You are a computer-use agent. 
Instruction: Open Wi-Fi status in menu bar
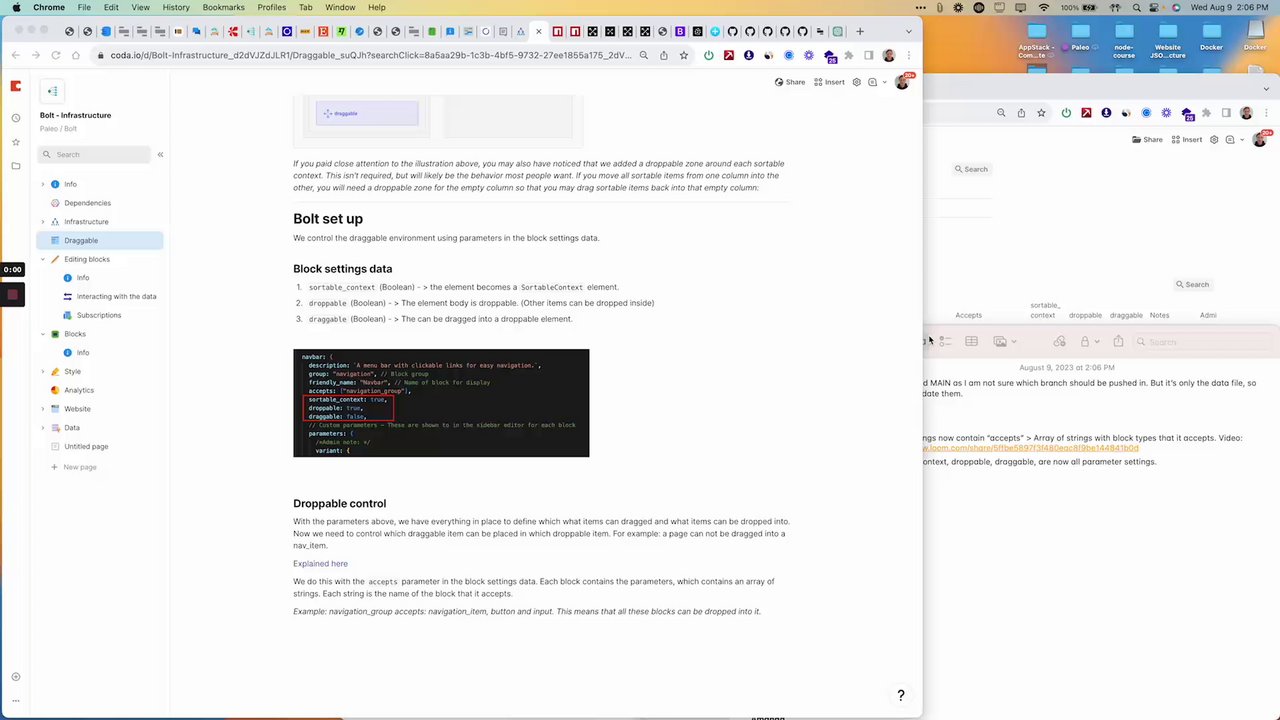pos(1044,7)
